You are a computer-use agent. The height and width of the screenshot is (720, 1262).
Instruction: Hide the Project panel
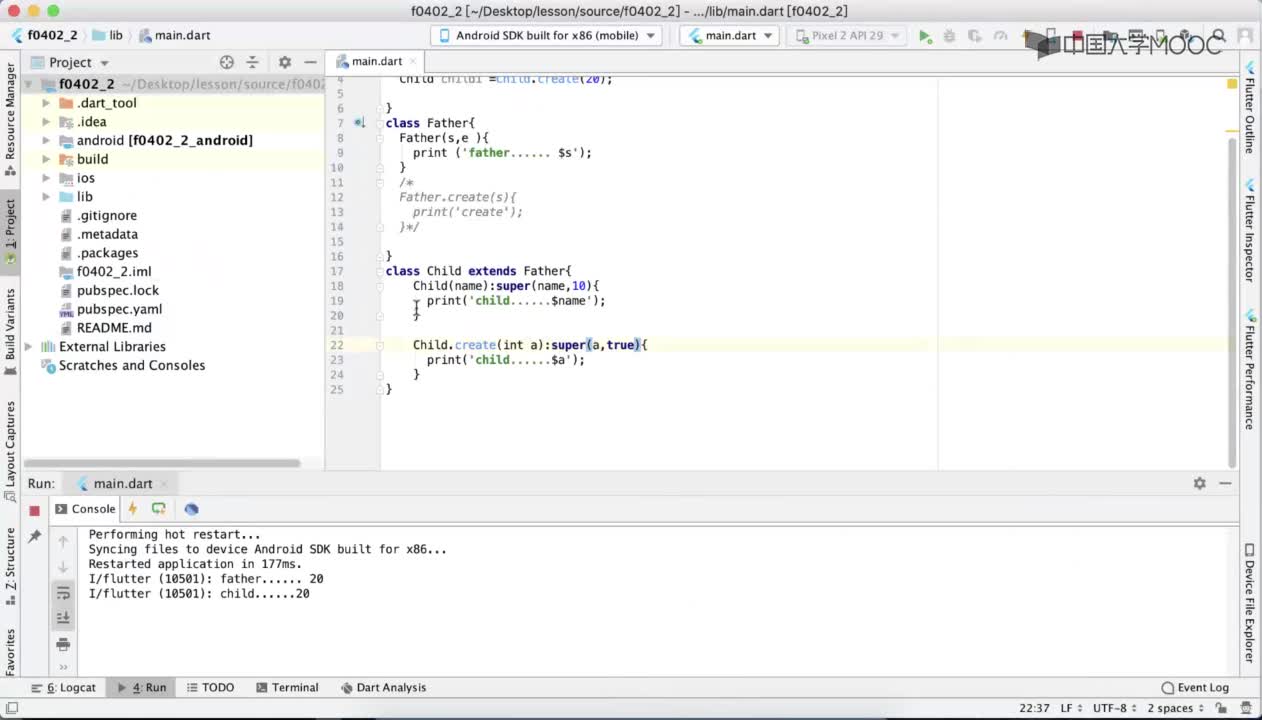point(310,62)
